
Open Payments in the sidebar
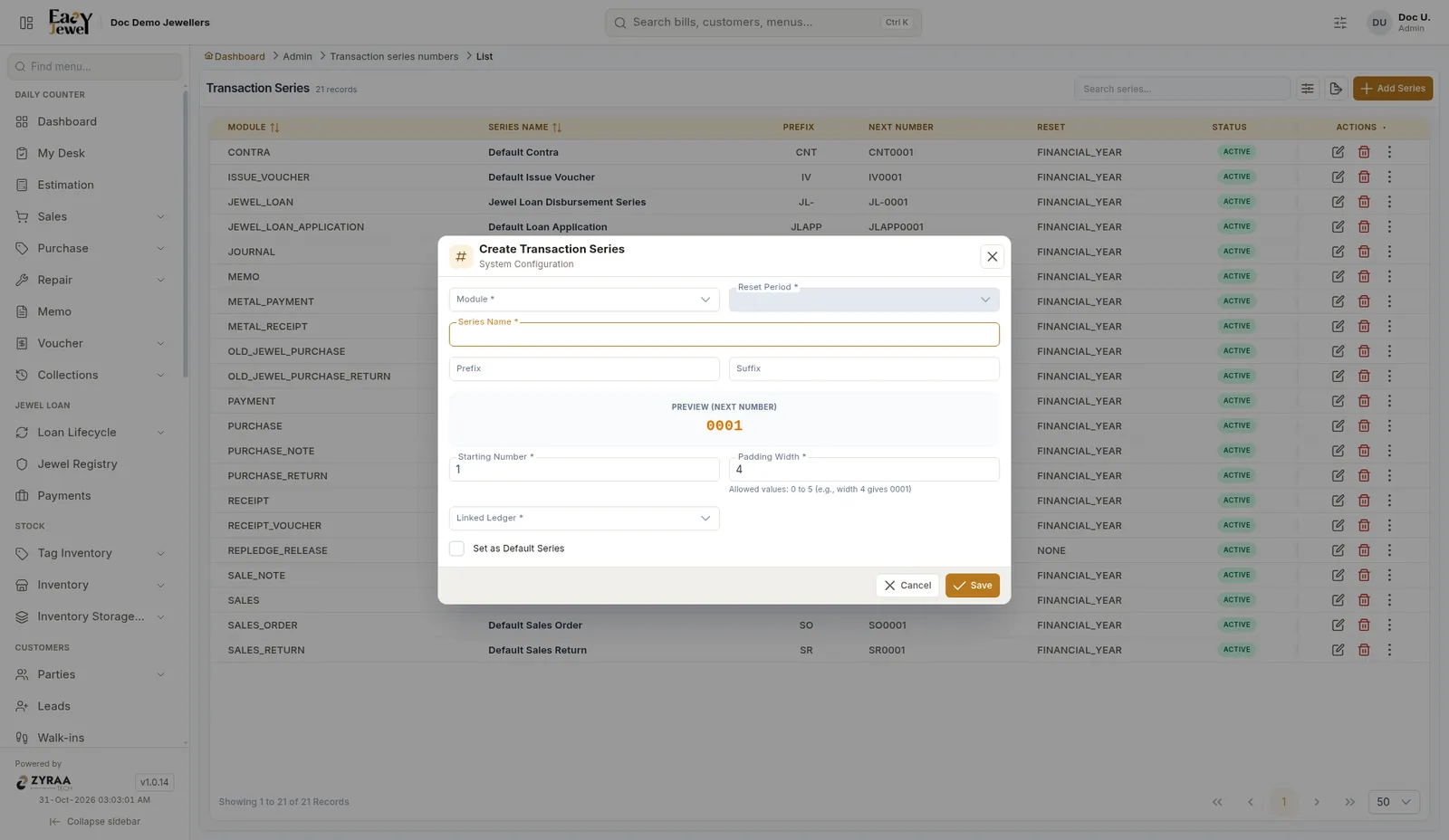pyautogui.click(x=91, y=496)
